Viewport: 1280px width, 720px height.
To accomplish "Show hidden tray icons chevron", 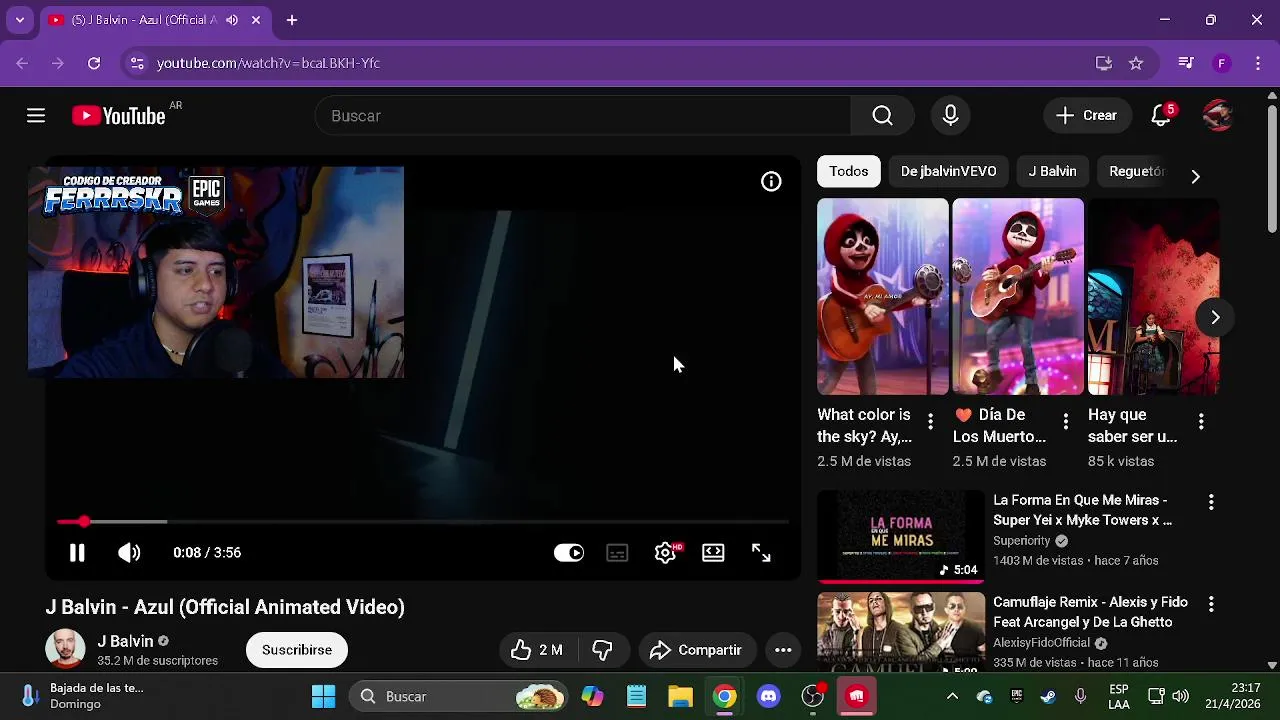I will tap(952, 696).
